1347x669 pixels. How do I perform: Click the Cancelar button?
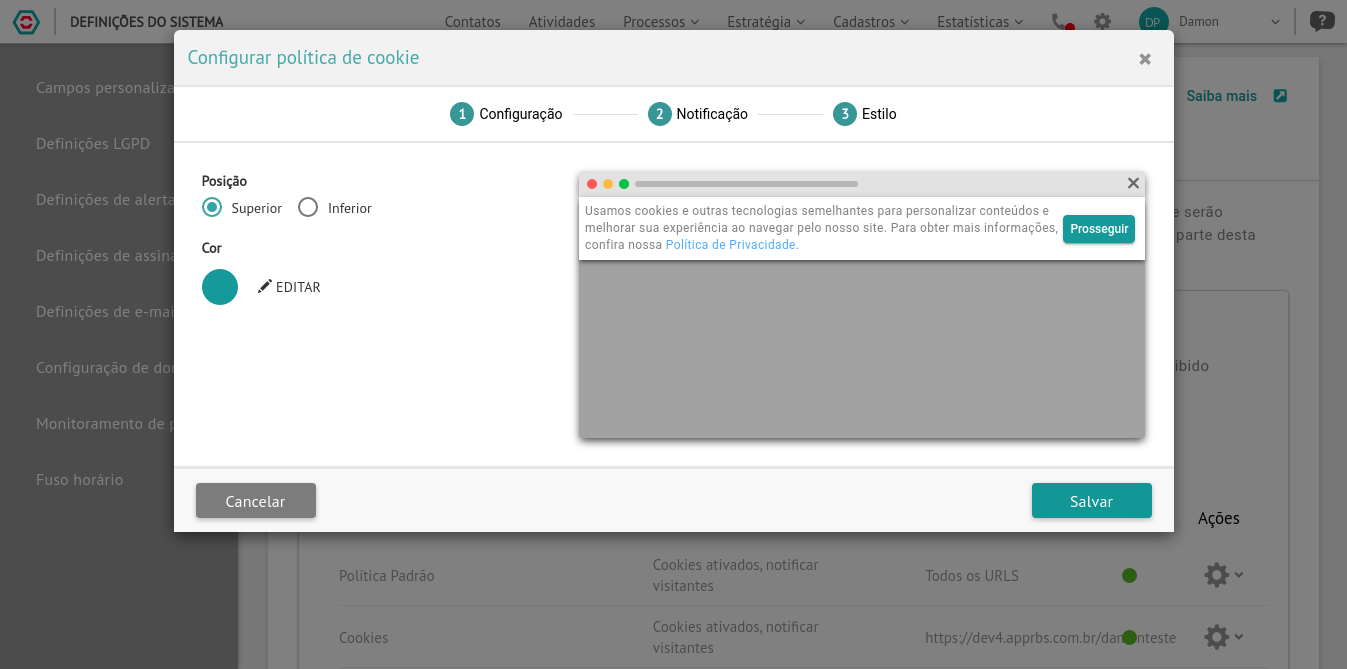tap(256, 501)
